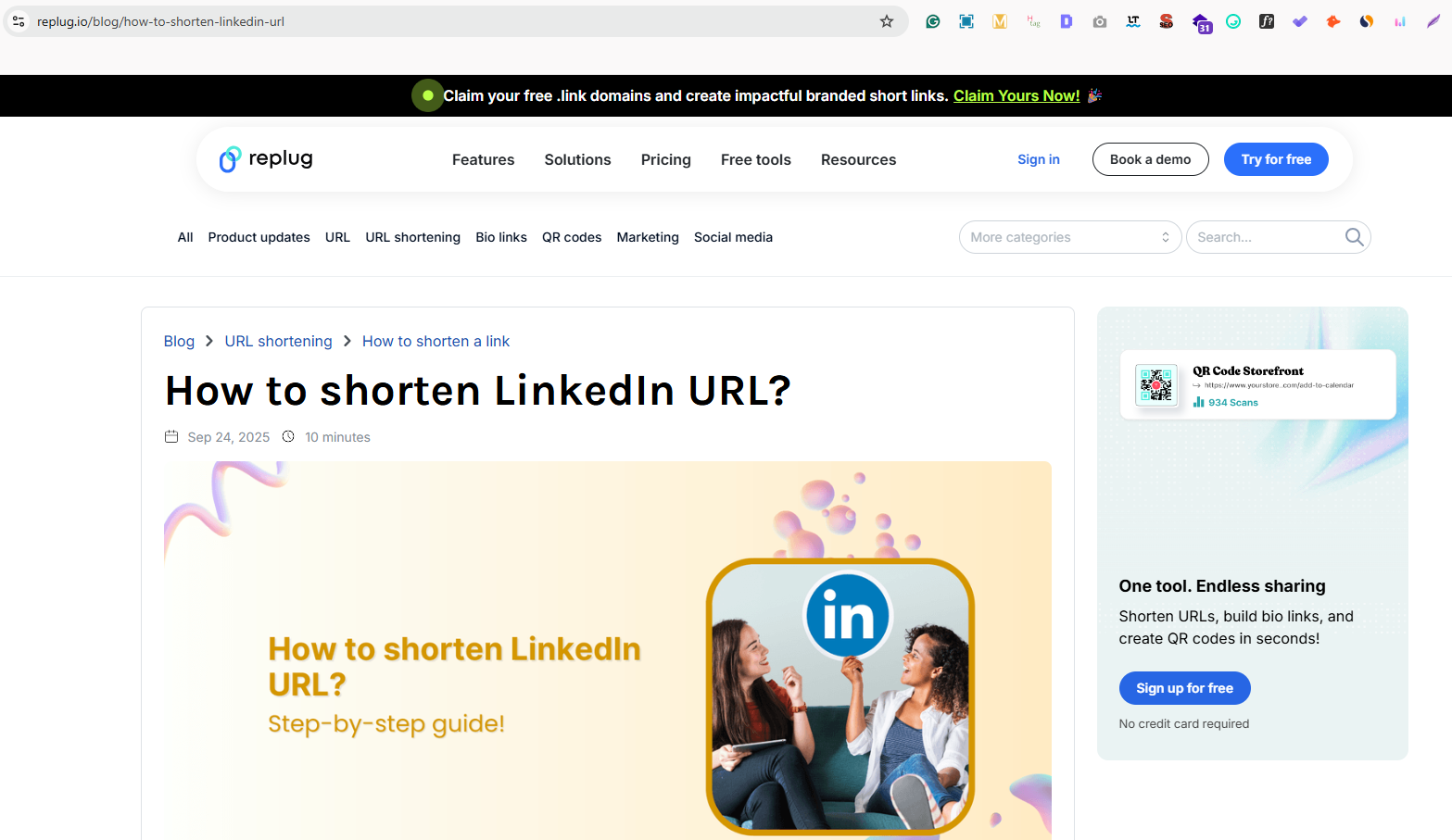Open the calendar extension showing 31
The image size is (1452, 840).
pos(1202,20)
